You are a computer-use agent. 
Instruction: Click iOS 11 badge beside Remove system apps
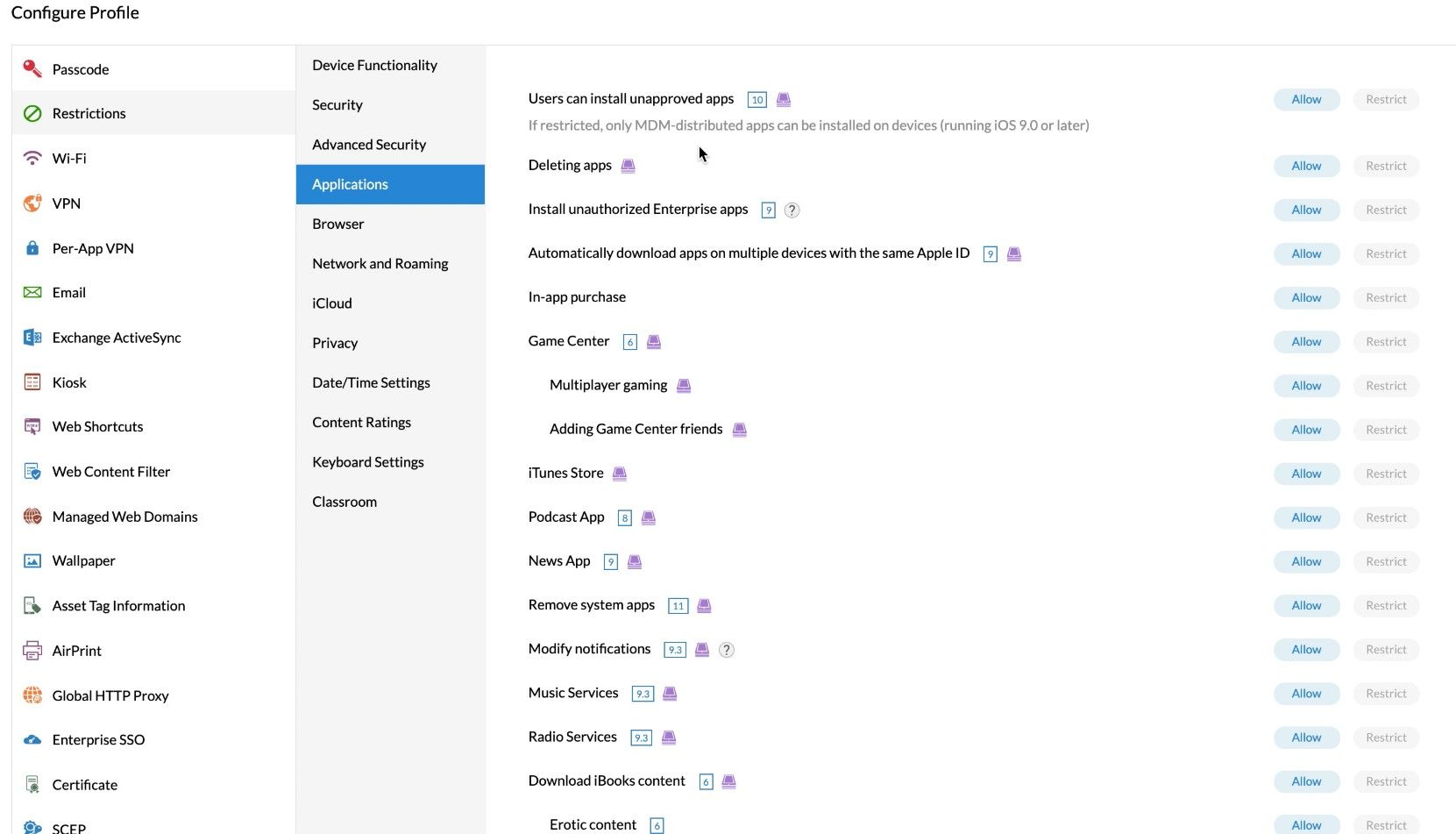click(x=678, y=606)
